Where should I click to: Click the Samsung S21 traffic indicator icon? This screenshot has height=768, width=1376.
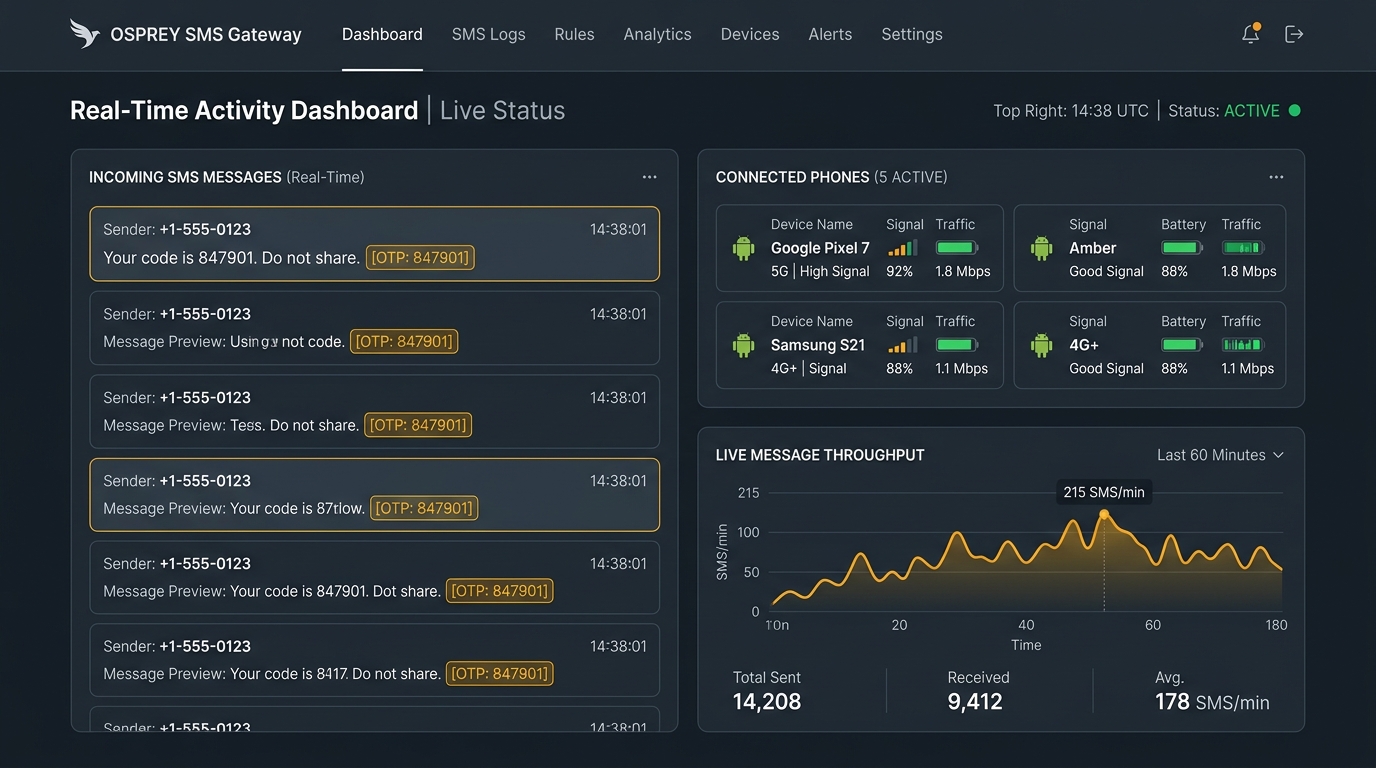[957, 344]
